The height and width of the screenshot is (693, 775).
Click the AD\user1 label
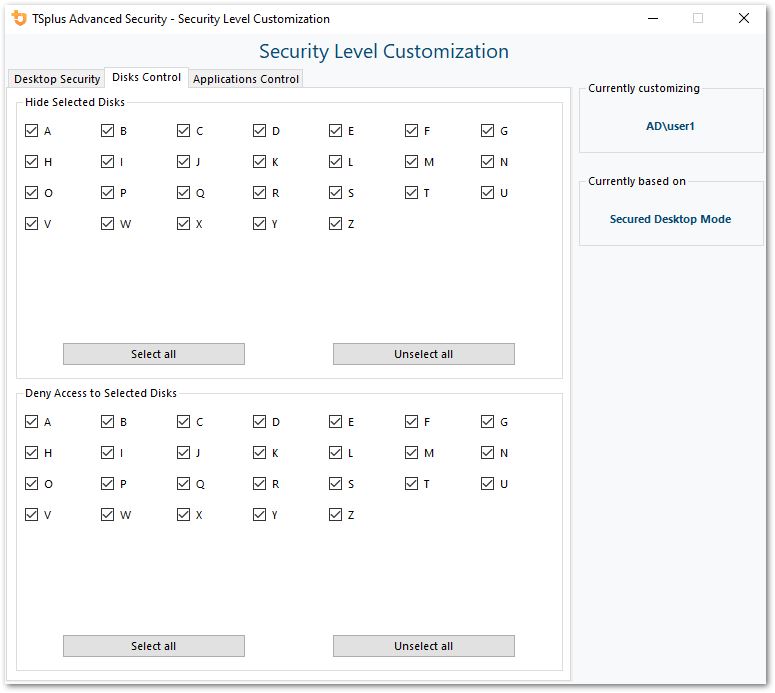(x=670, y=127)
